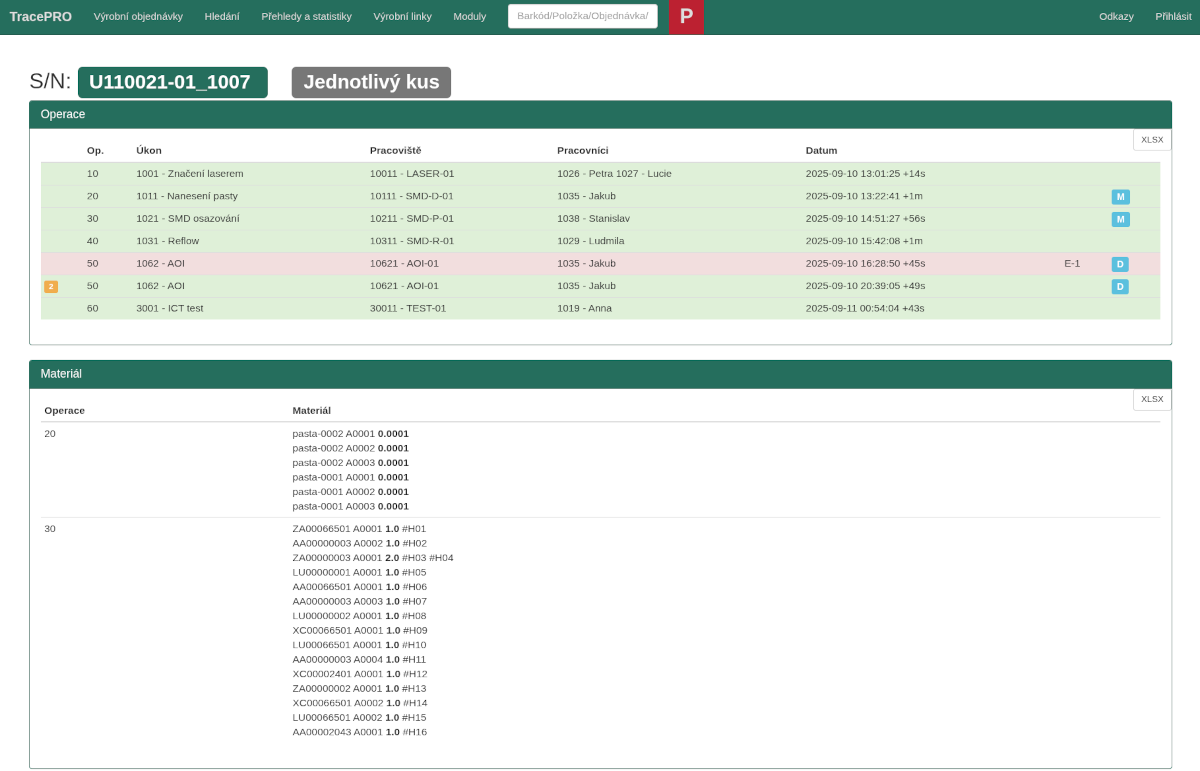Click the red P icon in navbar

tap(686, 17)
